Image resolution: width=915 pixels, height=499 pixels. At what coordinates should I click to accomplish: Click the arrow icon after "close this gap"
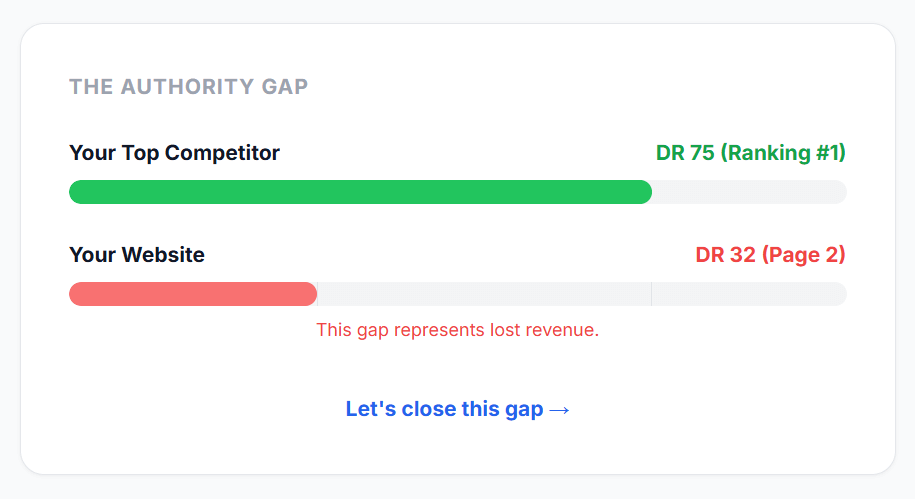point(560,410)
